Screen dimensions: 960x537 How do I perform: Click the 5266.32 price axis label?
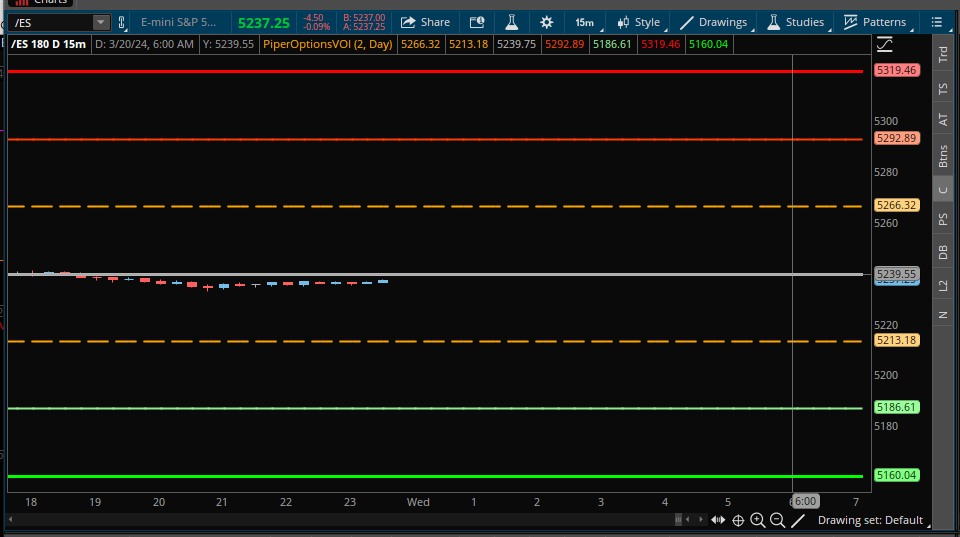coord(896,205)
